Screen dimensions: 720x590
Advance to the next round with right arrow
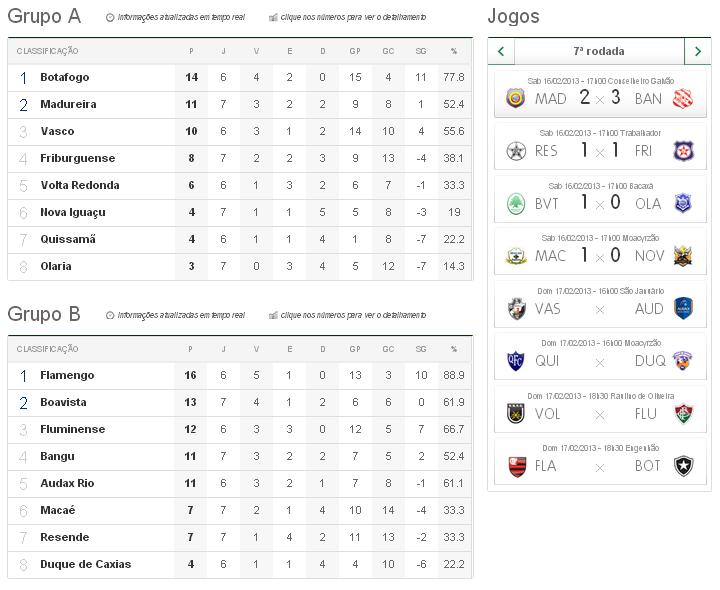(697, 51)
